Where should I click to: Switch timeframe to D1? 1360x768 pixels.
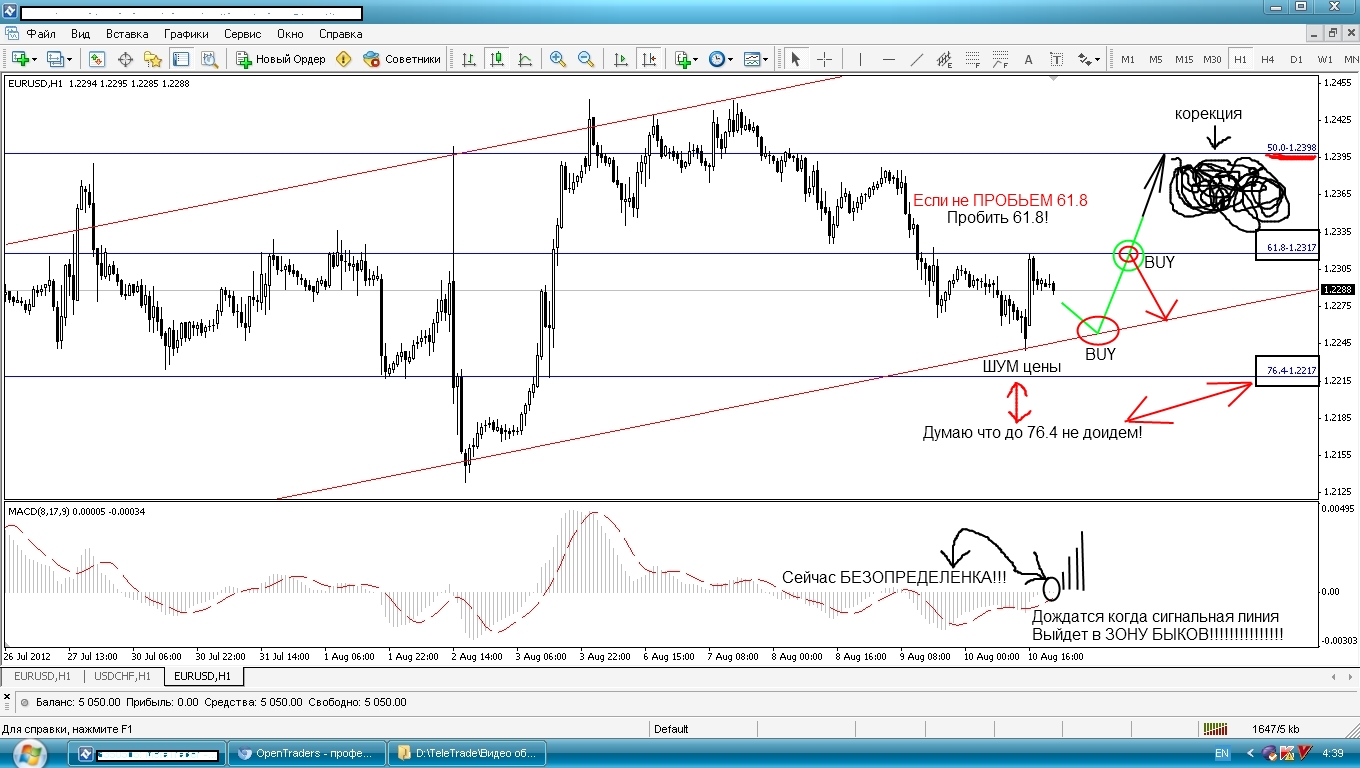point(1296,59)
